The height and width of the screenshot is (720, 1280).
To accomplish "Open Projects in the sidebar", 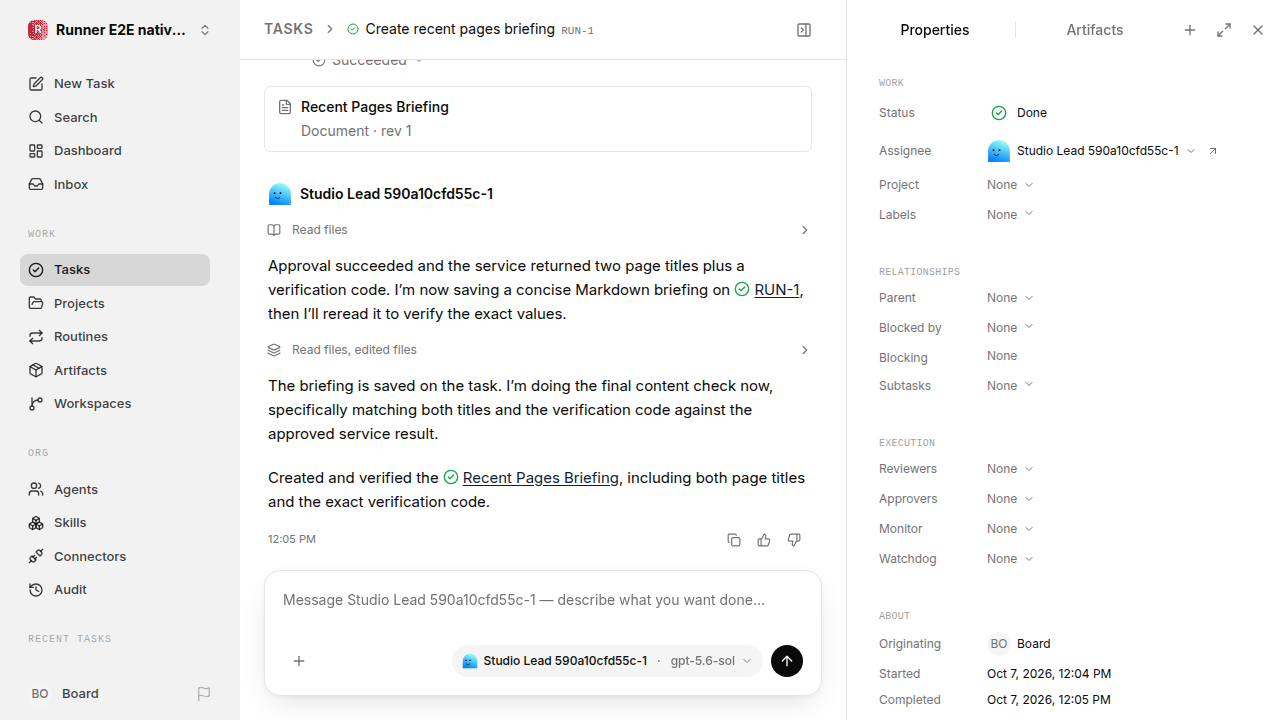I will (x=115, y=303).
